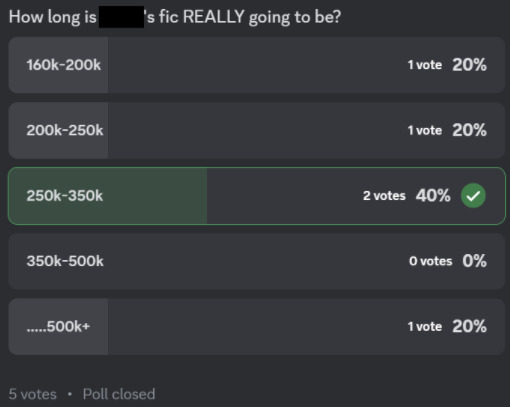Choose the 350k-500k poll answer
Screen dimensions: 510x407
pyautogui.click(x=256, y=261)
